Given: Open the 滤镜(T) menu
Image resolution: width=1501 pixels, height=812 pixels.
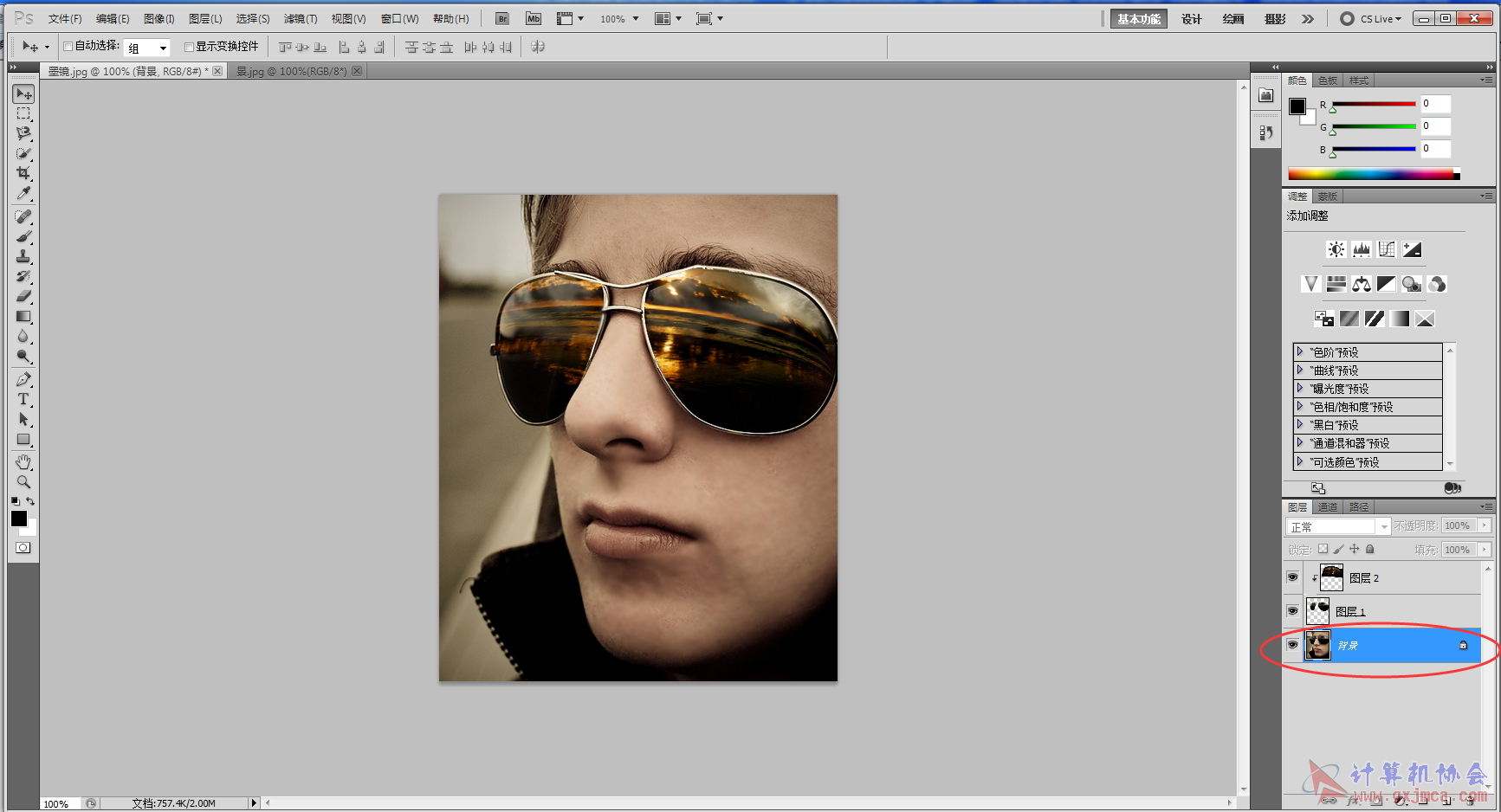Looking at the screenshot, I should [301, 19].
